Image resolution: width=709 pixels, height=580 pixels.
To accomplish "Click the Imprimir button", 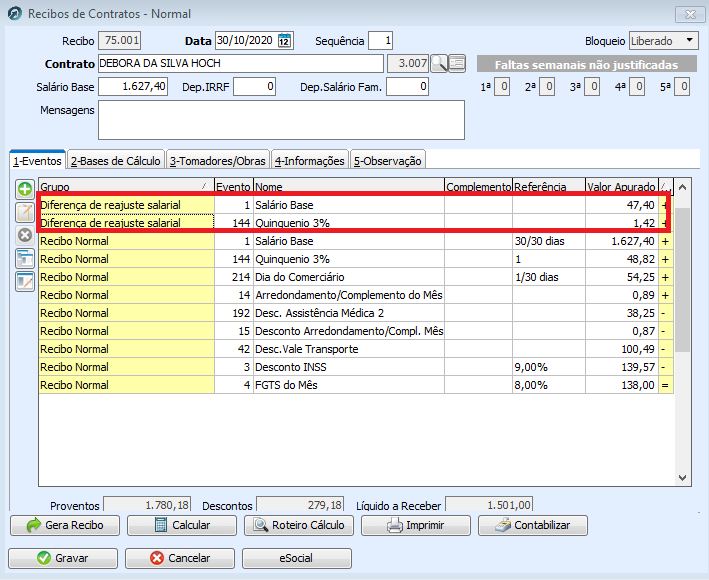I will click(416, 525).
